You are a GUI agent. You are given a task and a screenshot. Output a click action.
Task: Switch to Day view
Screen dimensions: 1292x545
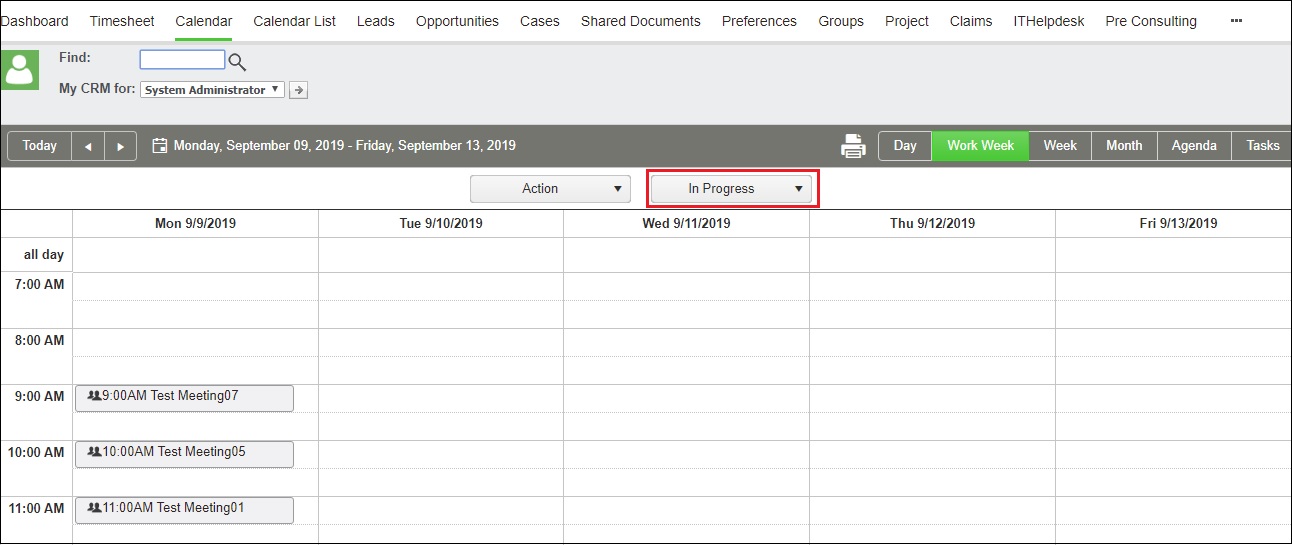point(905,146)
